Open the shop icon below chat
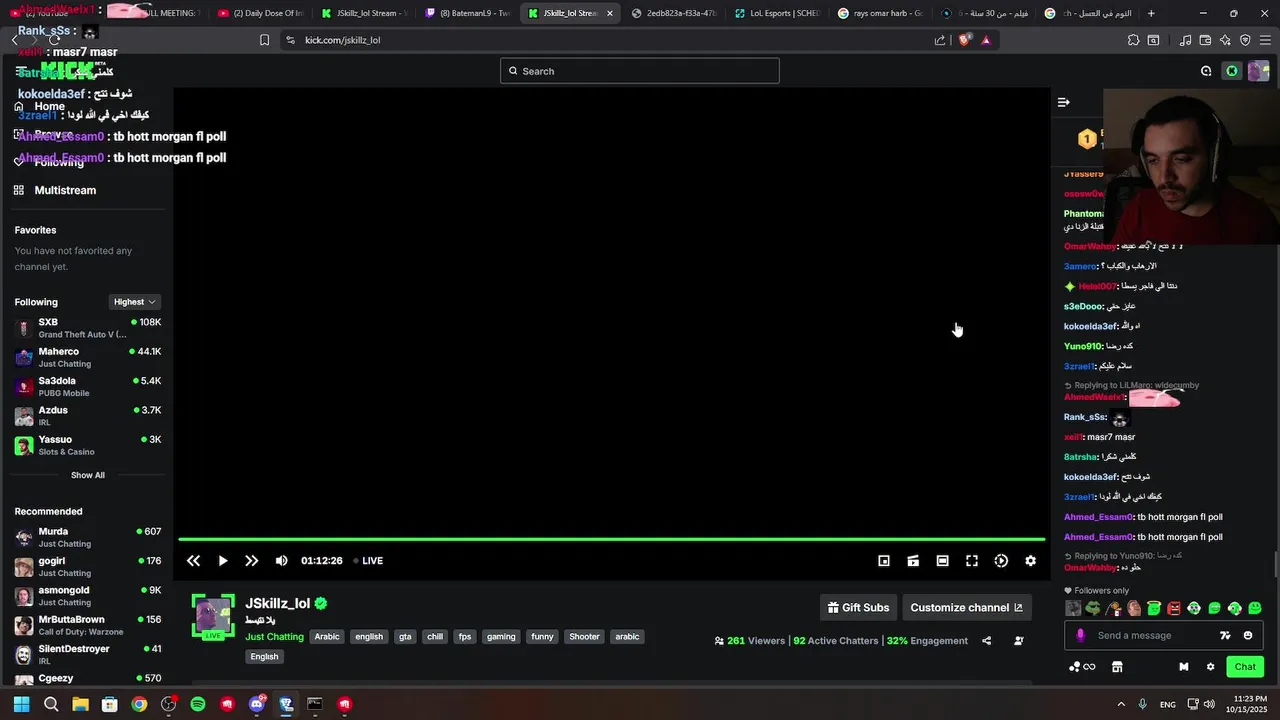Screen dimensions: 1280x720 click(x=1117, y=667)
